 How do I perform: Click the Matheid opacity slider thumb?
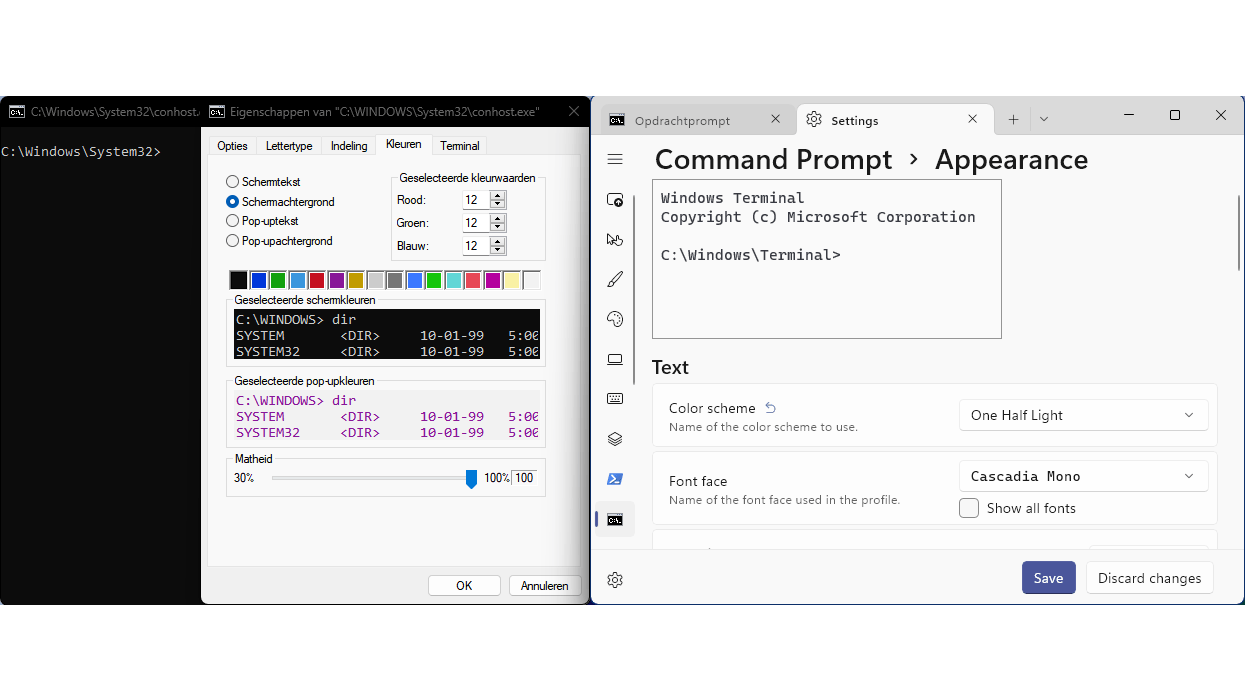tap(472, 479)
